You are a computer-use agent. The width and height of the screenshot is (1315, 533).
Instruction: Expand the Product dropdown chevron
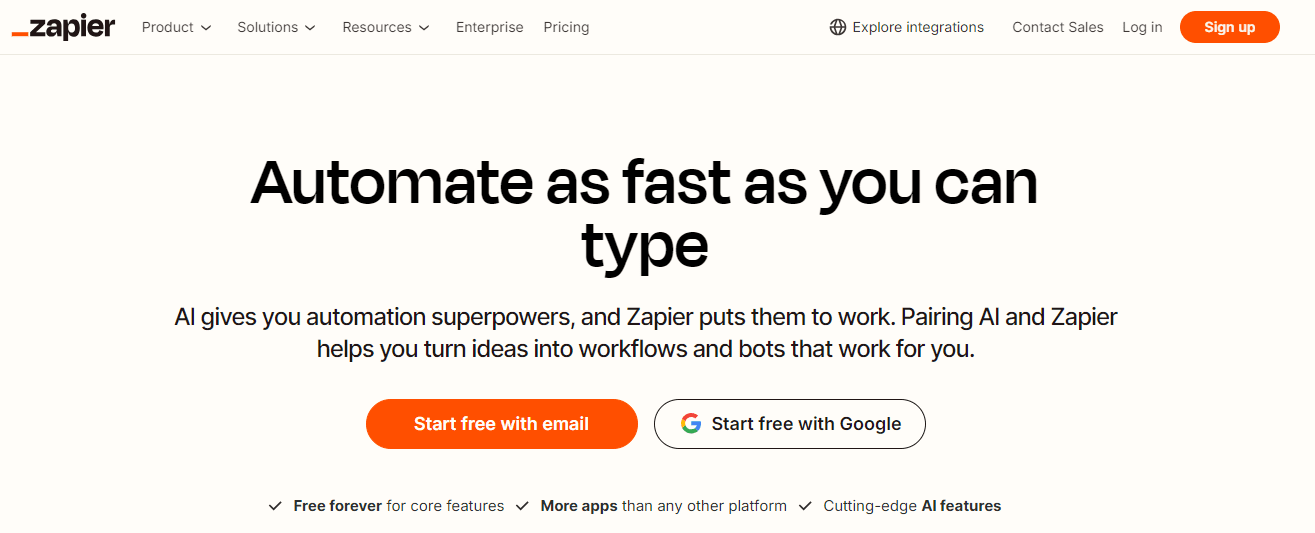click(206, 28)
